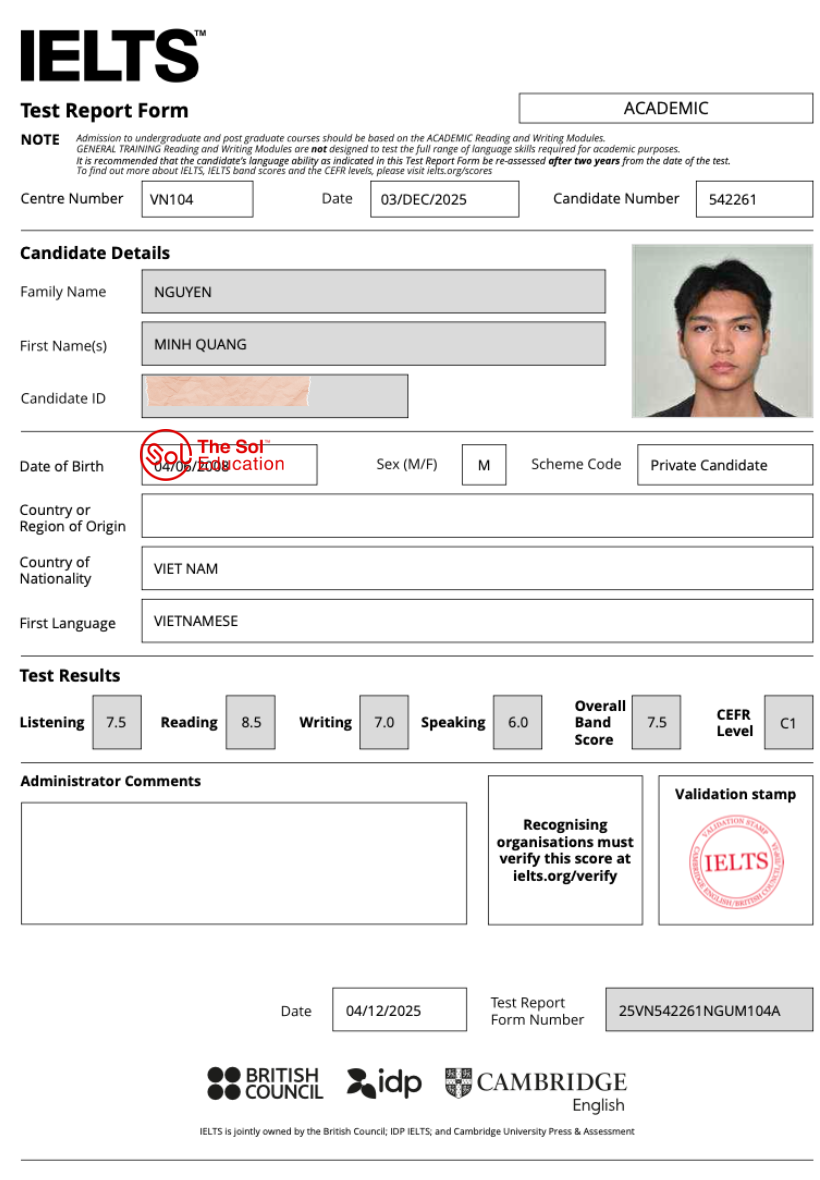820x1180 pixels.
Task: Click the ACADEMIC module box
Action: tap(665, 108)
